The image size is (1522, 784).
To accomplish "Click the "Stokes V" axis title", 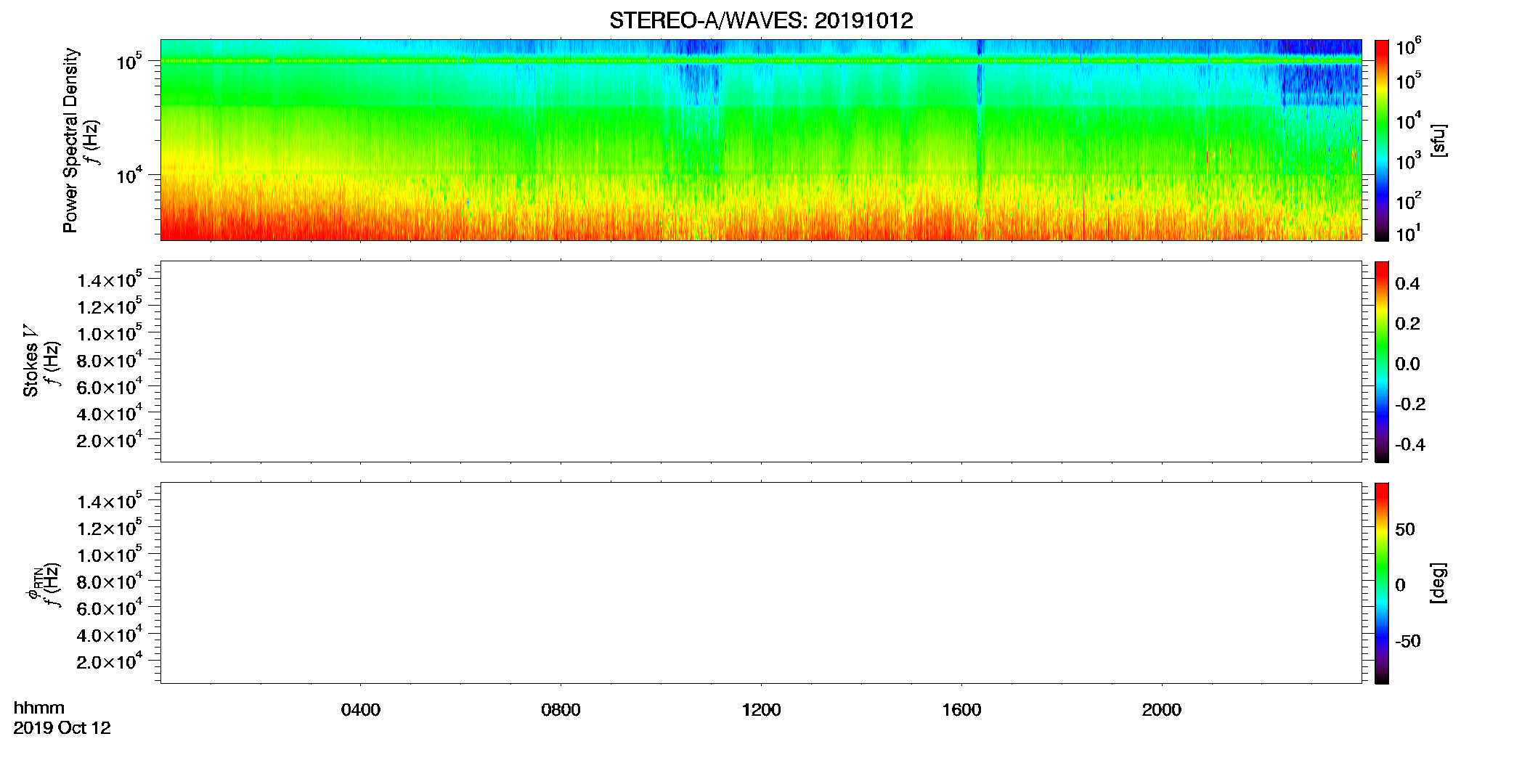I will (x=30, y=361).
